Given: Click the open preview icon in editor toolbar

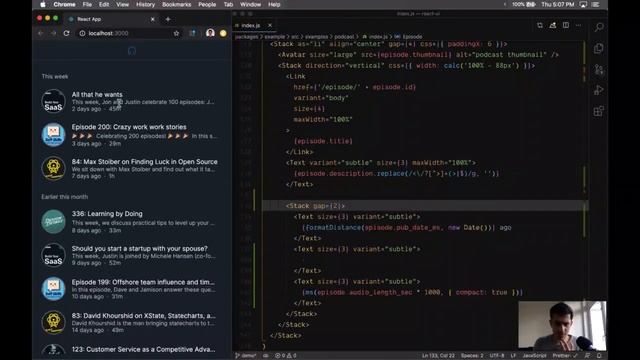Looking at the screenshot, I should pyautogui.click(x=553, y=25).
